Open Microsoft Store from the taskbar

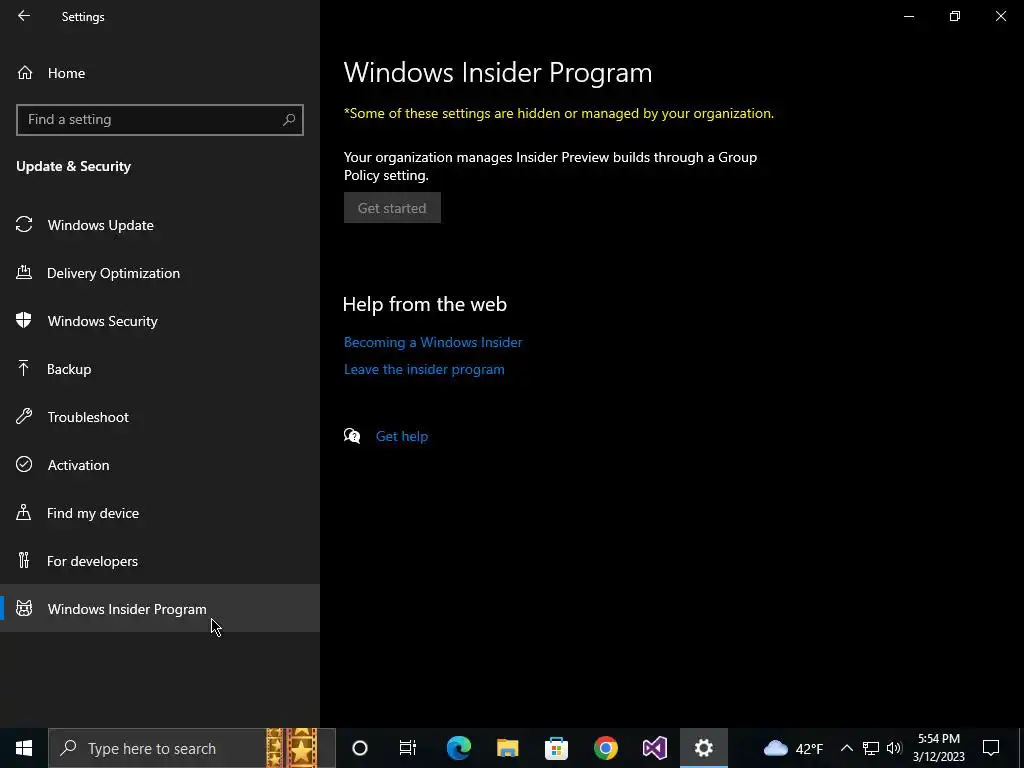point(556,748)
